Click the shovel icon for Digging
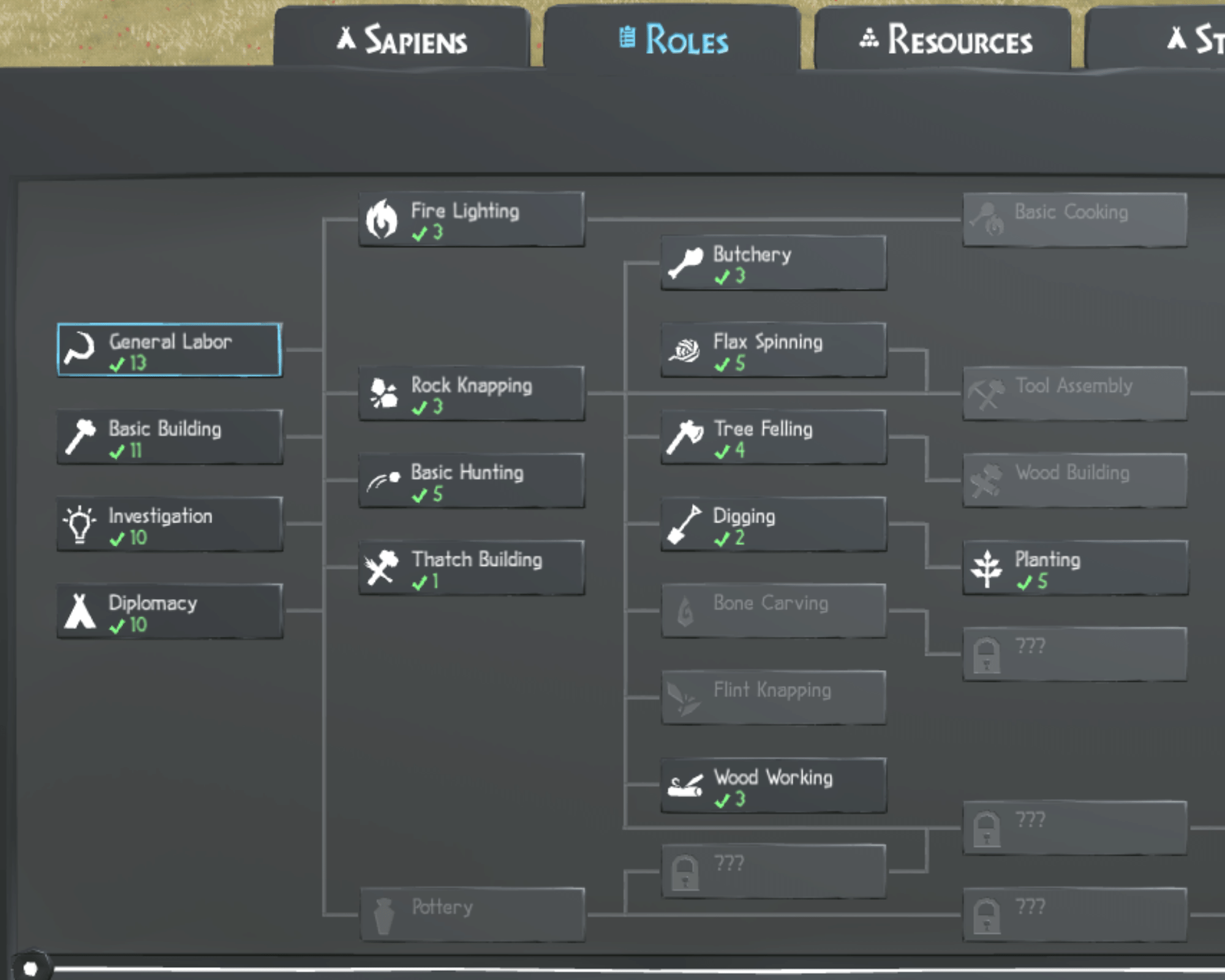Viewport: 1225px width, 980px height. (684, 524)
